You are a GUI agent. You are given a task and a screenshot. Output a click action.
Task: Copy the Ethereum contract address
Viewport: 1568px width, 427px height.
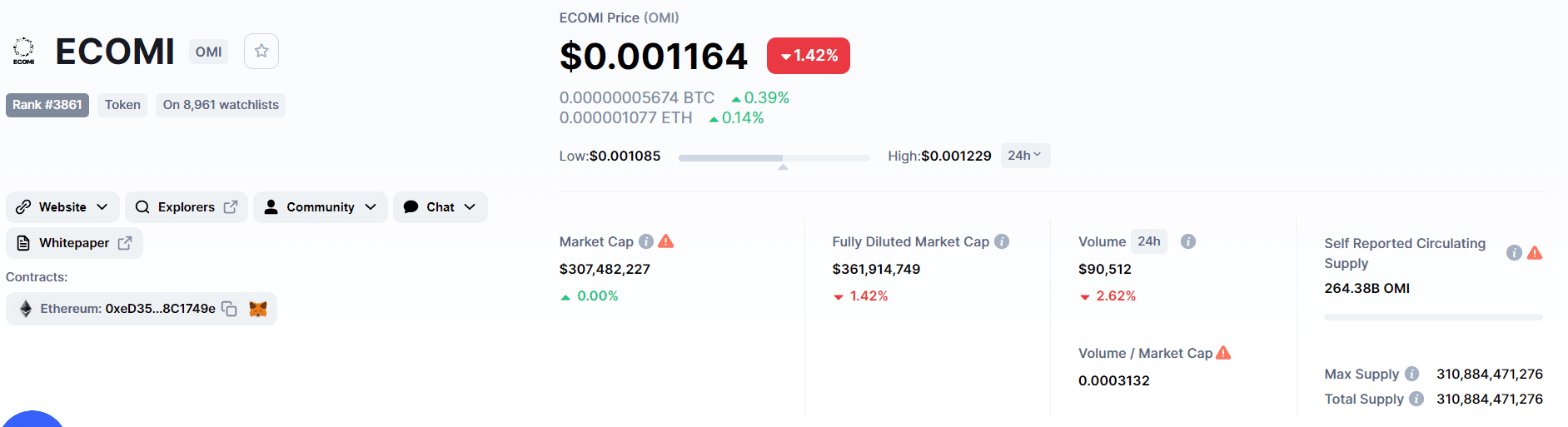coord(229,309)
